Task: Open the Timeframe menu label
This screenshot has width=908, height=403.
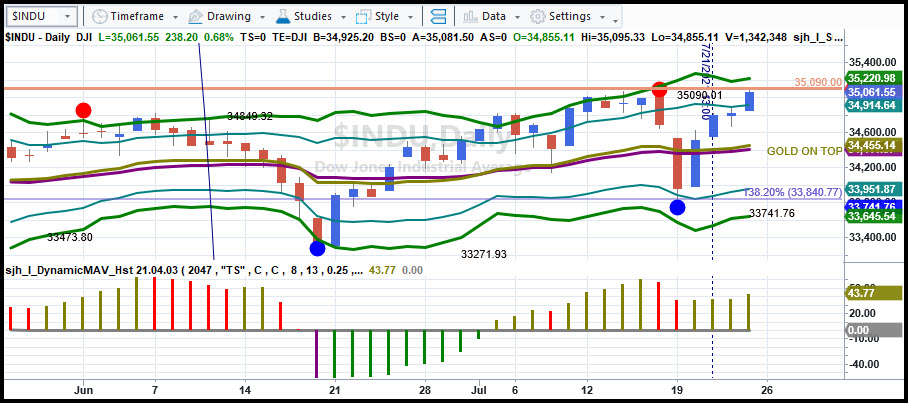Action: coord(137,16)
